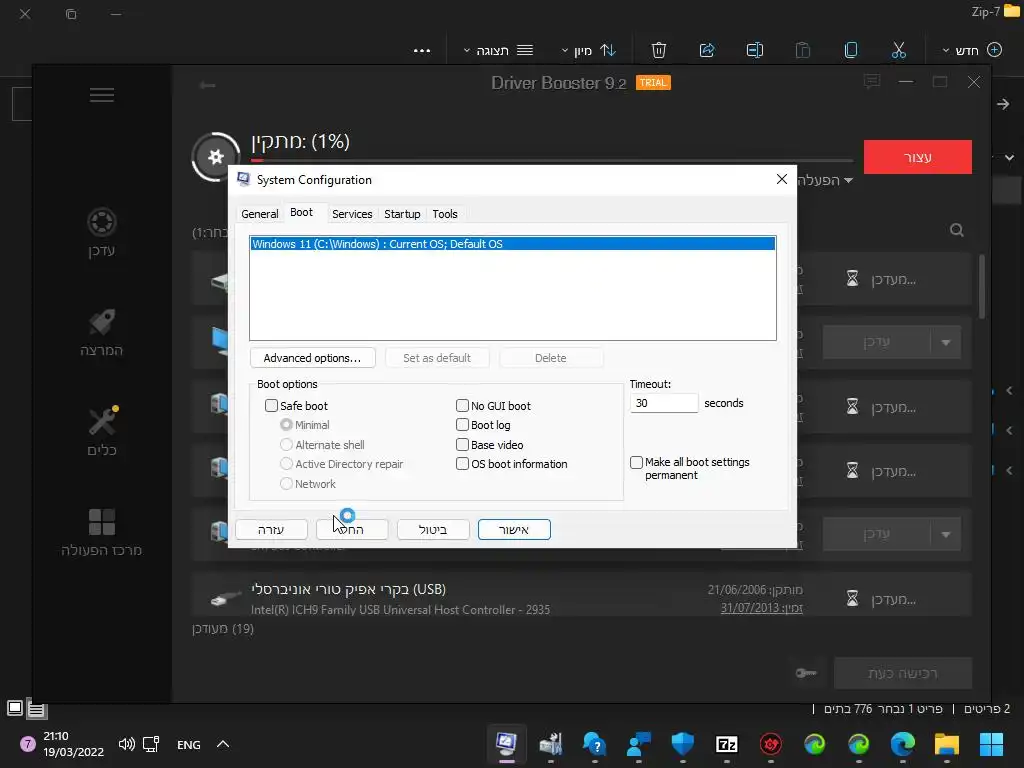Open Windows Security shield on taskbar

(682, 744)
